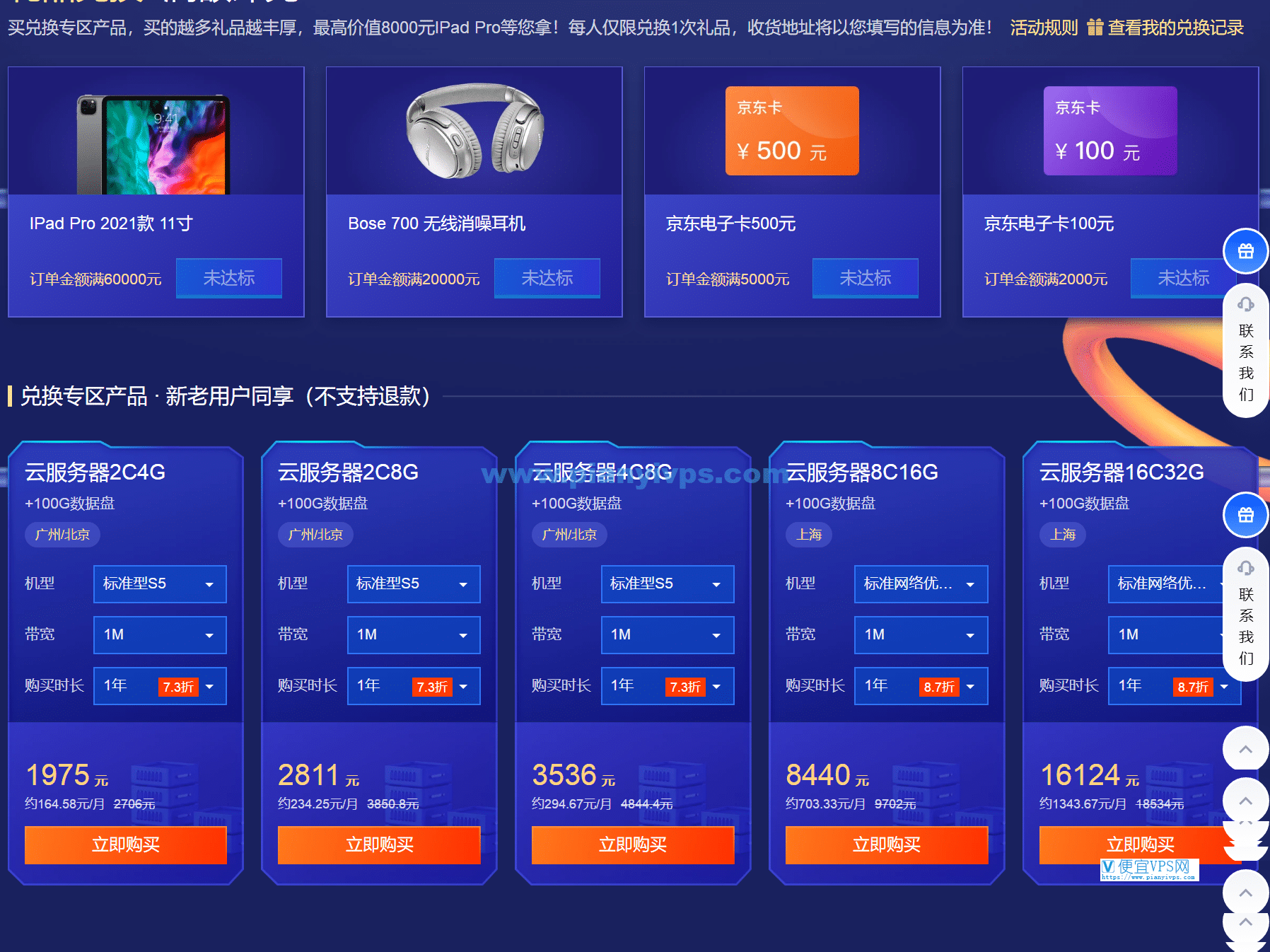
Task: Click 立即购买 for the 2811元 plan
Action: pos(379,845)
